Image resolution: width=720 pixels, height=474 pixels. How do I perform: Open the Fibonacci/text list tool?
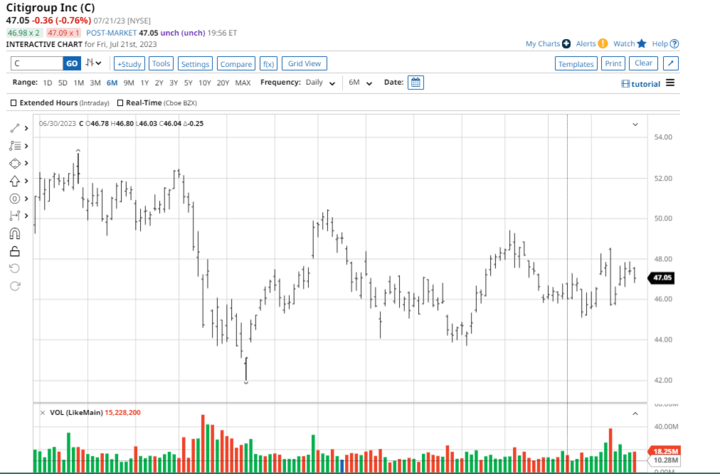coord(15,146)
